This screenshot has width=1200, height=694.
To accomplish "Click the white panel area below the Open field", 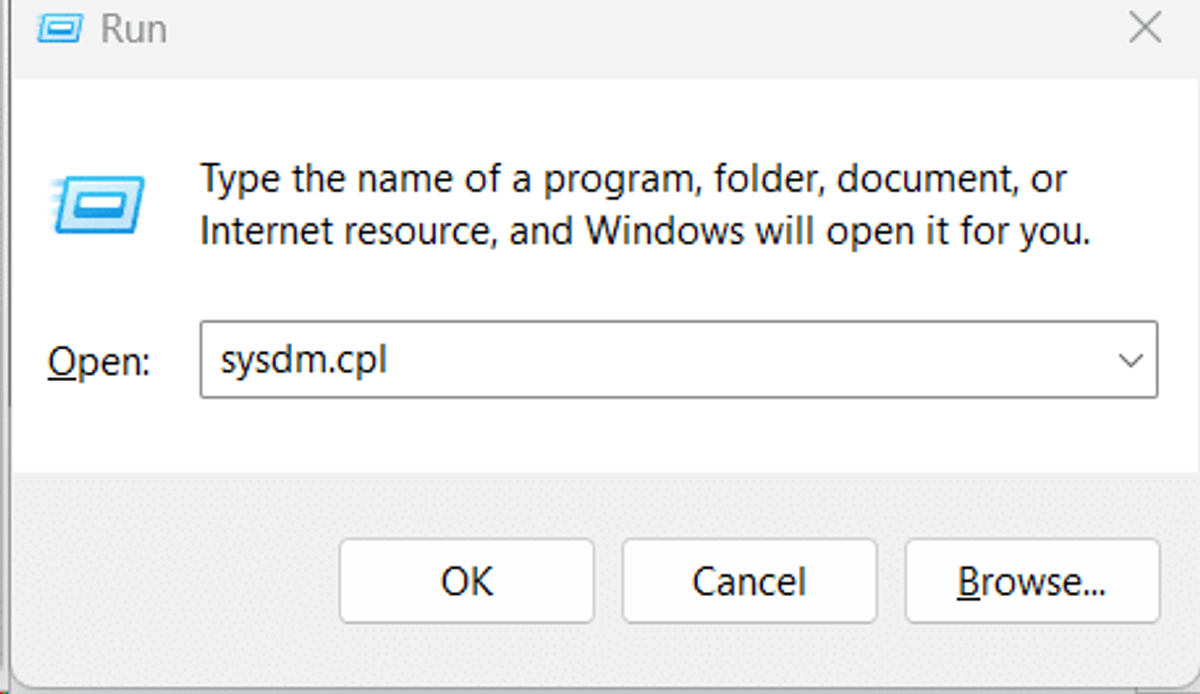I will 600,435.
